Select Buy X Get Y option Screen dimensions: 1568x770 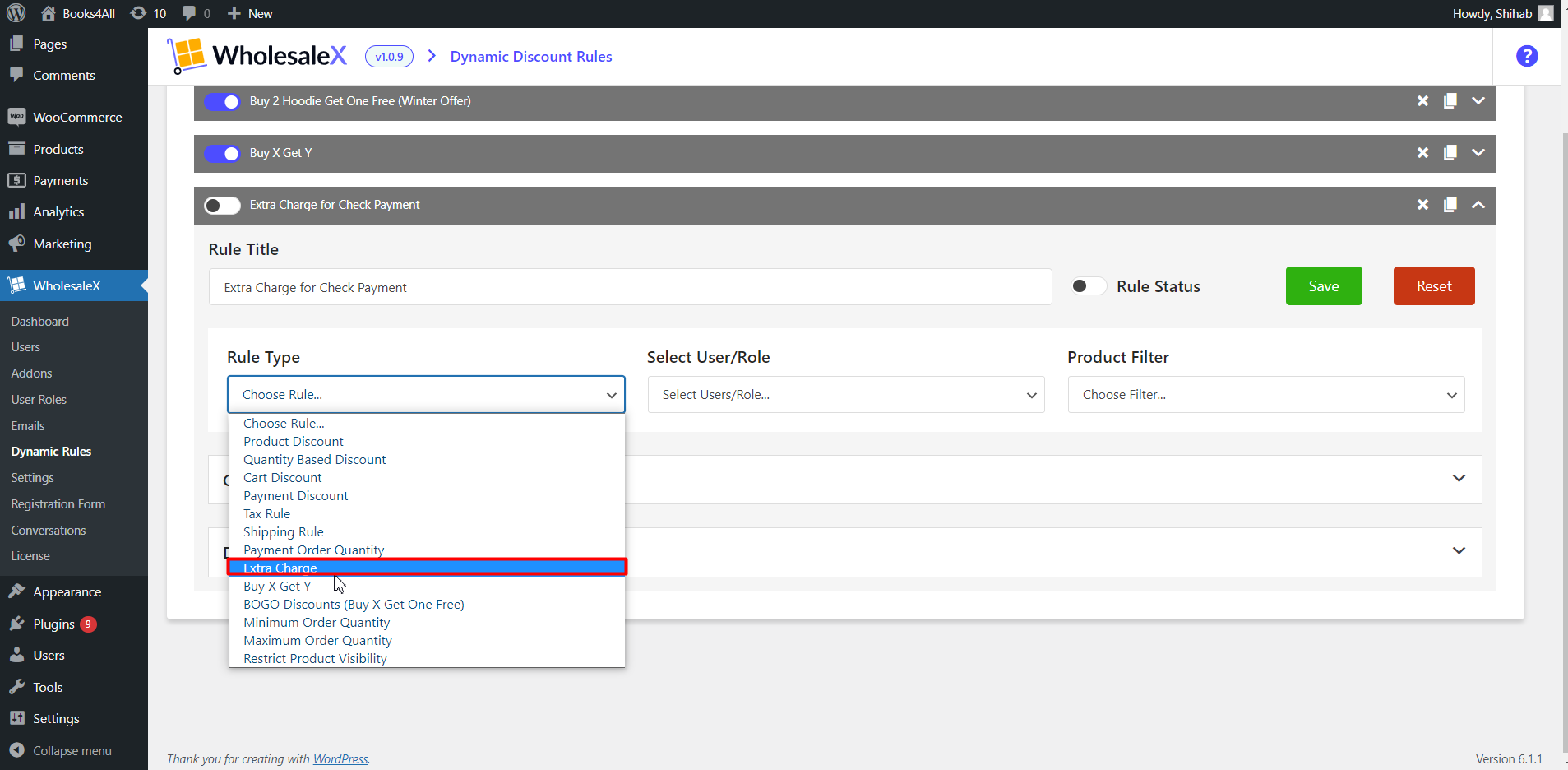click(427, 587)
